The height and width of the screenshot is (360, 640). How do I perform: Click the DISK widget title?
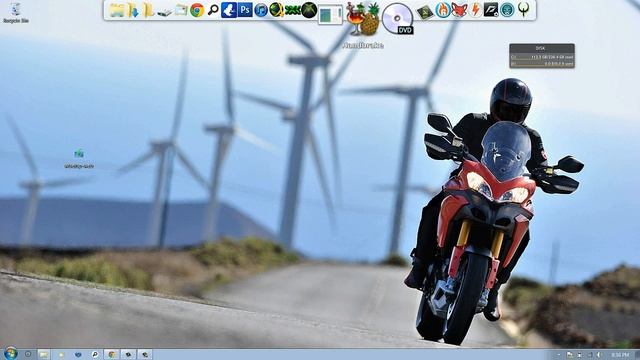tap(540, 48)
